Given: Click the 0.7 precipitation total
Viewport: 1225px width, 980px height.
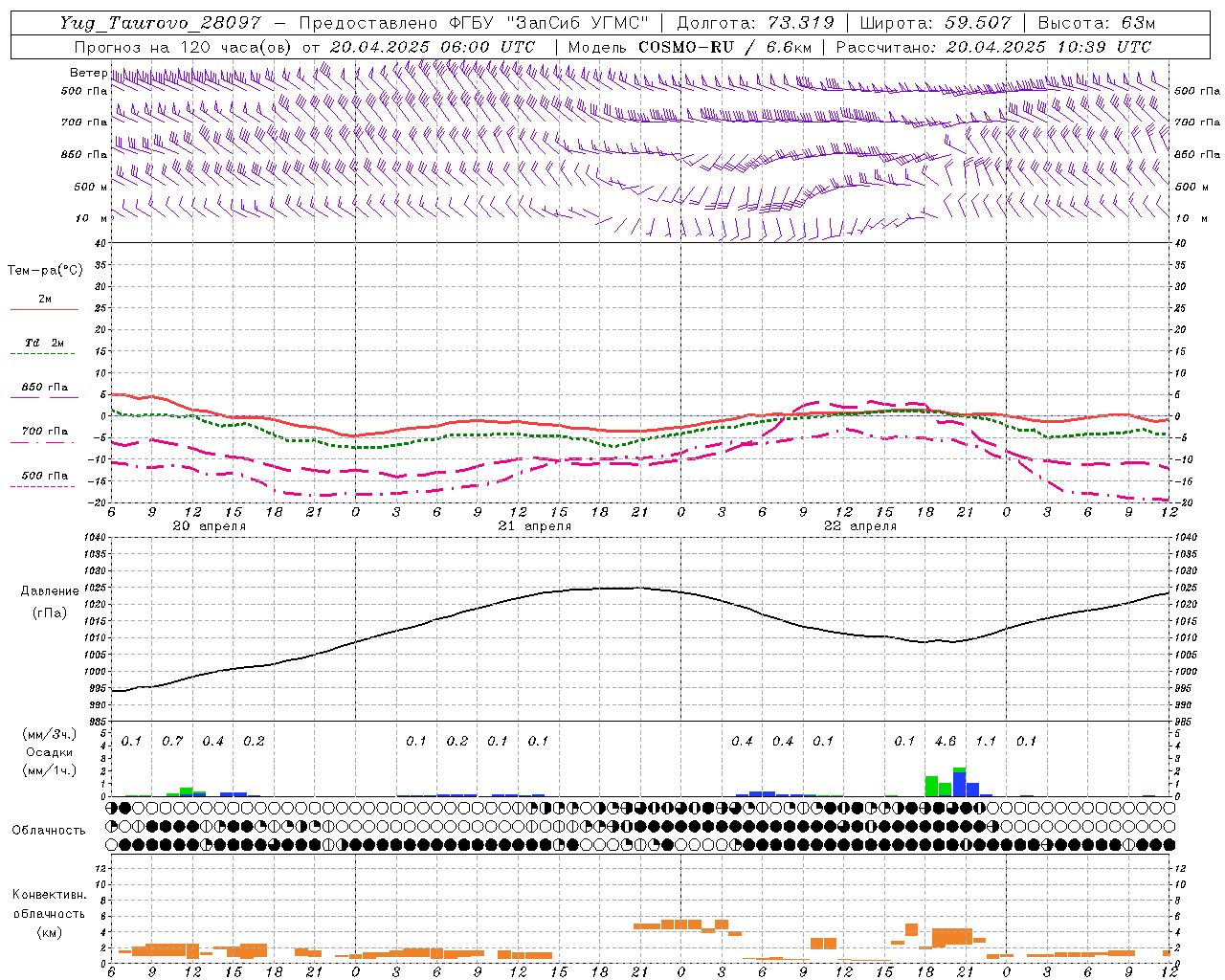Looking at the screenshot, I should click(x=172, y=742).
